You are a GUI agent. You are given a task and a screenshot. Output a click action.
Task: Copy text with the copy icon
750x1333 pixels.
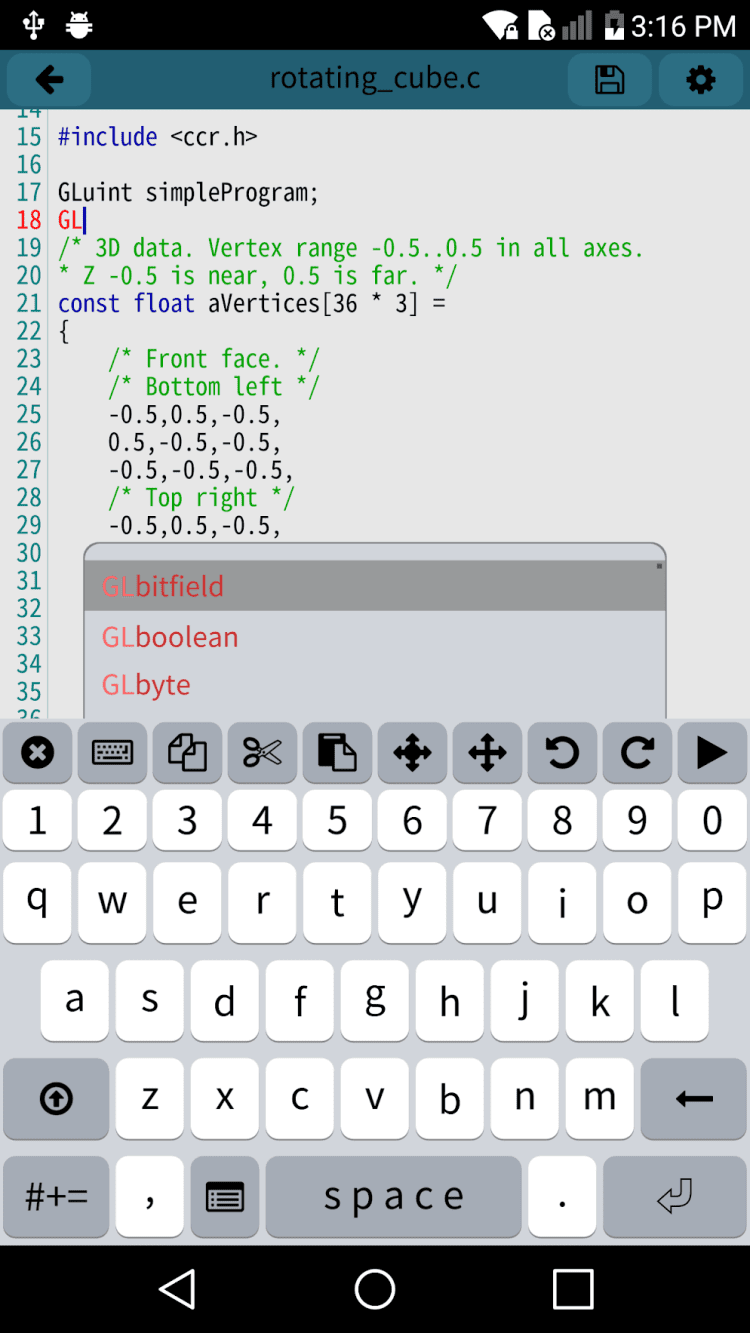click(187, 752)
